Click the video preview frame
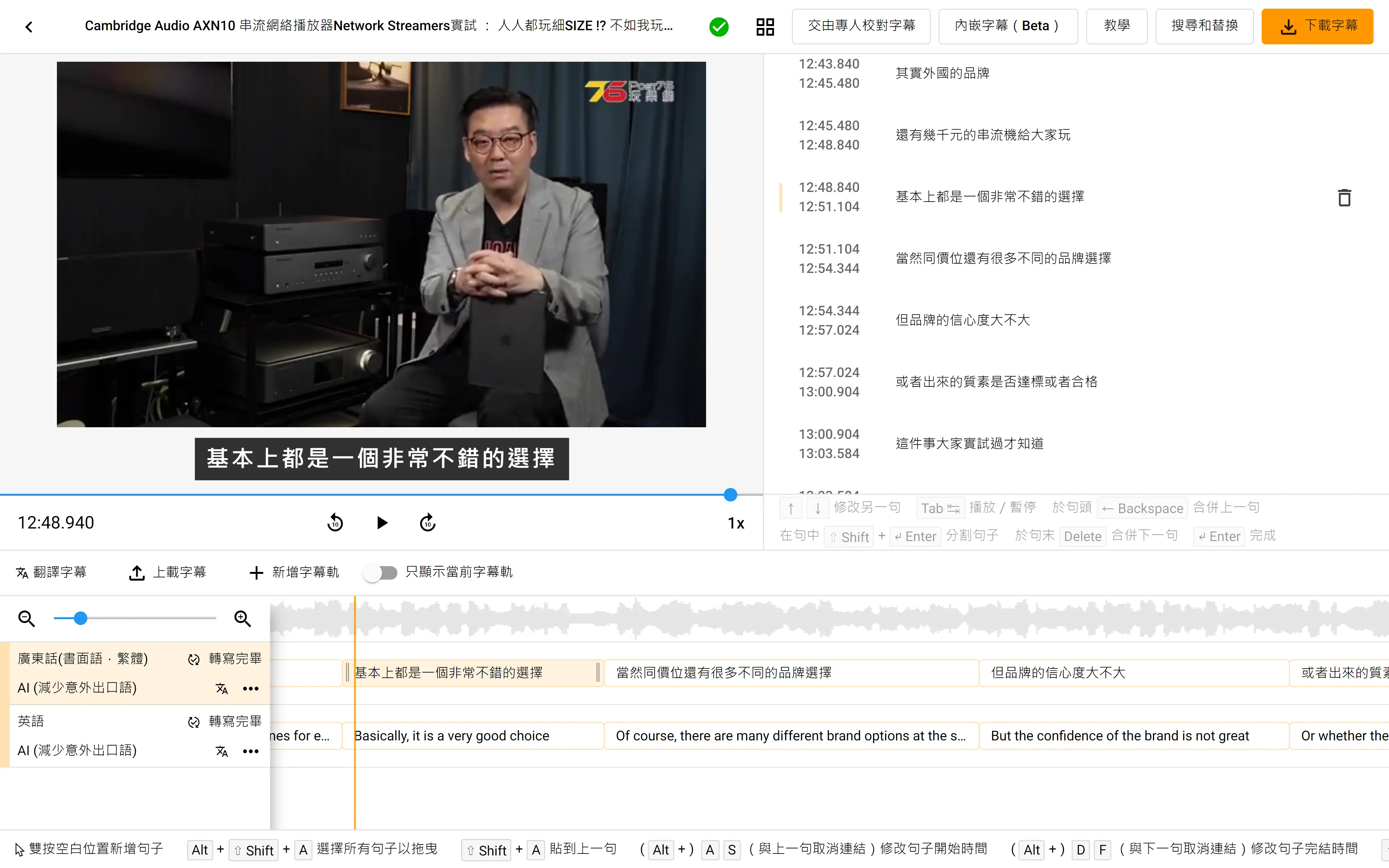The width and height of the screenshot is (1389, 868). click(x=381, y=244)
